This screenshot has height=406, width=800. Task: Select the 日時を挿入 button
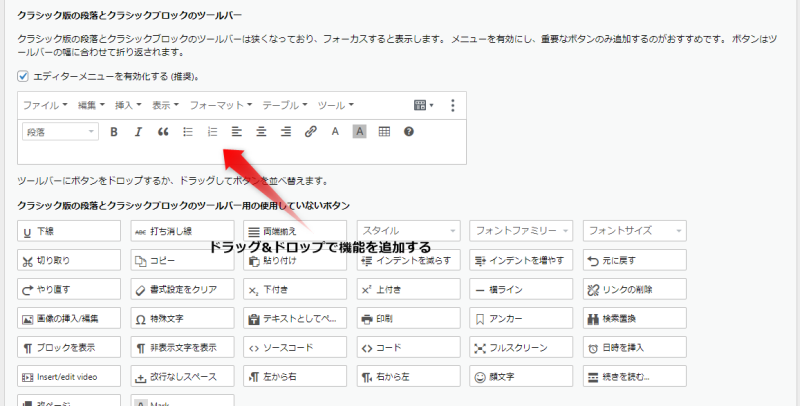tap(635, 347)
